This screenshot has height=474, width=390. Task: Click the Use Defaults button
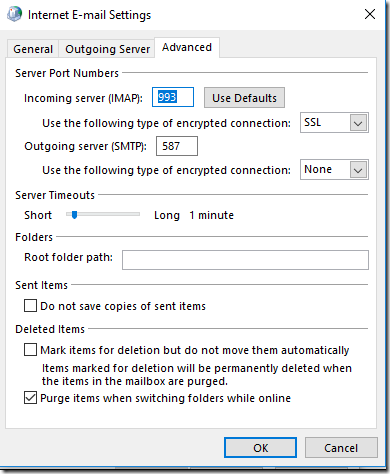pyautogui.click(x=244, y=98)
